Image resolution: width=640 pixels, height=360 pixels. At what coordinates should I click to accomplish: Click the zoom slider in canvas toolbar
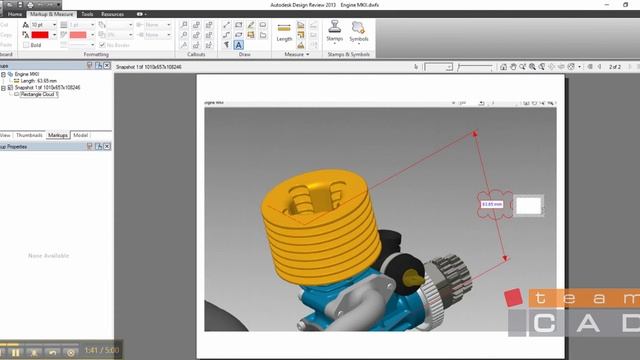point(475,67)
